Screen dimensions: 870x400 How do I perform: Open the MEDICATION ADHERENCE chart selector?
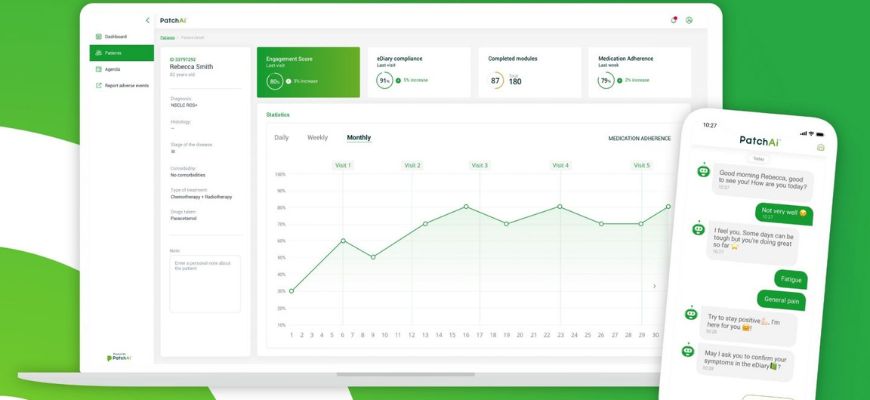639,139
